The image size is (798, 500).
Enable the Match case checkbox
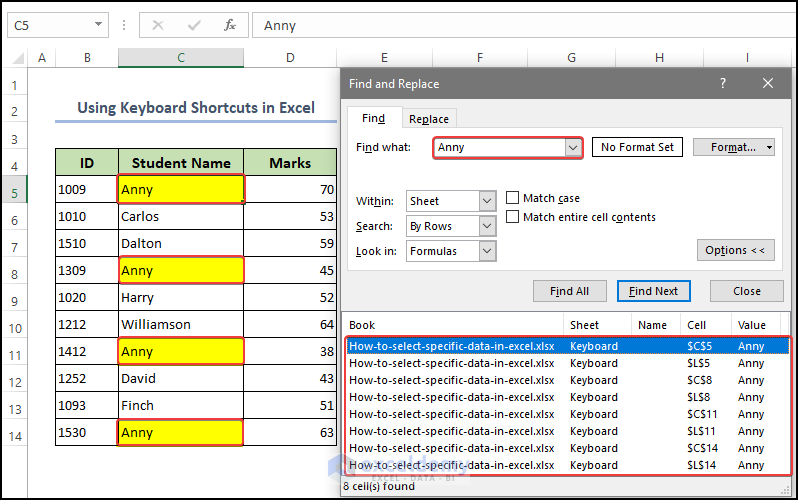point(513,198)
